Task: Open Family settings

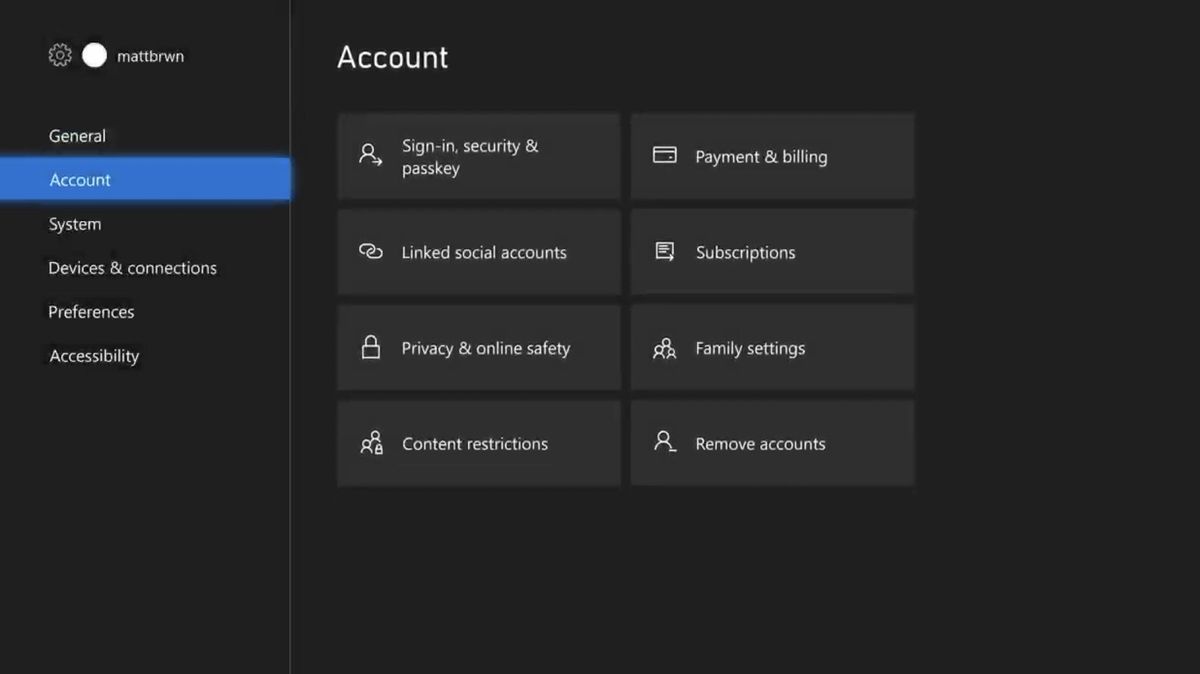Action: coord(772,347)
